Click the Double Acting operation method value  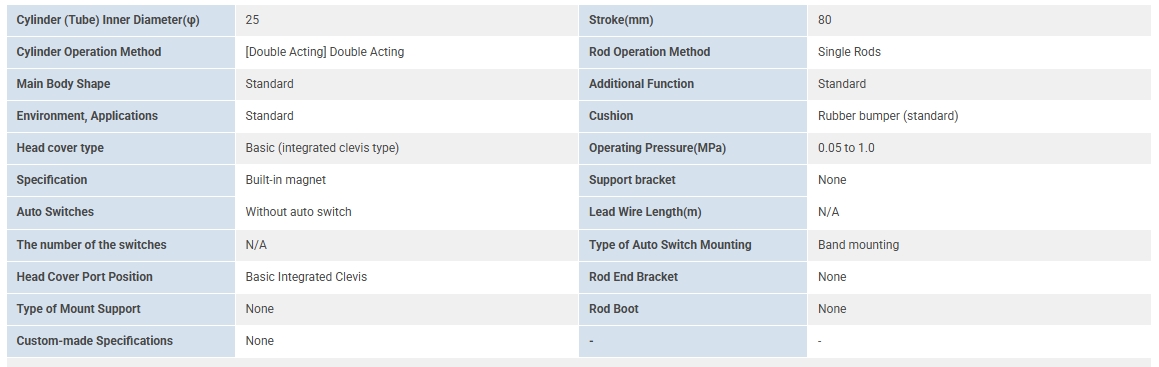coord(324,52)
